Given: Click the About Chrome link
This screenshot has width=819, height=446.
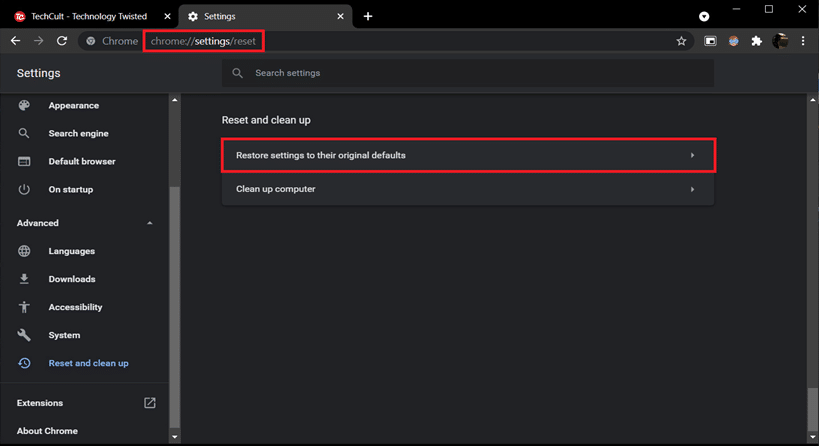Looking at the screenshot, I should click(47, 431).
